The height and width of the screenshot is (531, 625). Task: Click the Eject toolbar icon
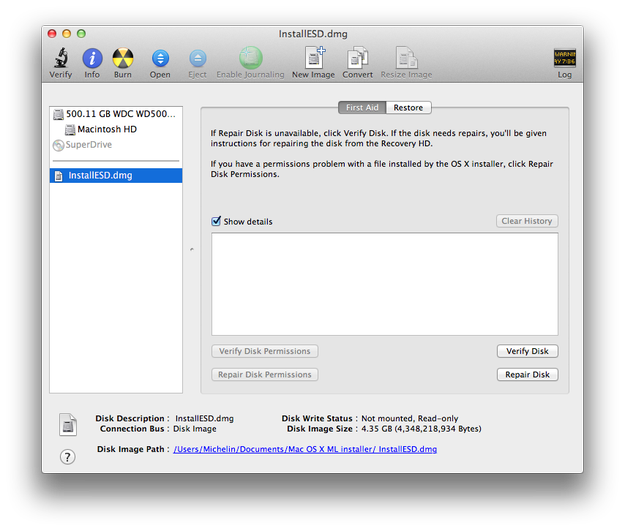198,59
